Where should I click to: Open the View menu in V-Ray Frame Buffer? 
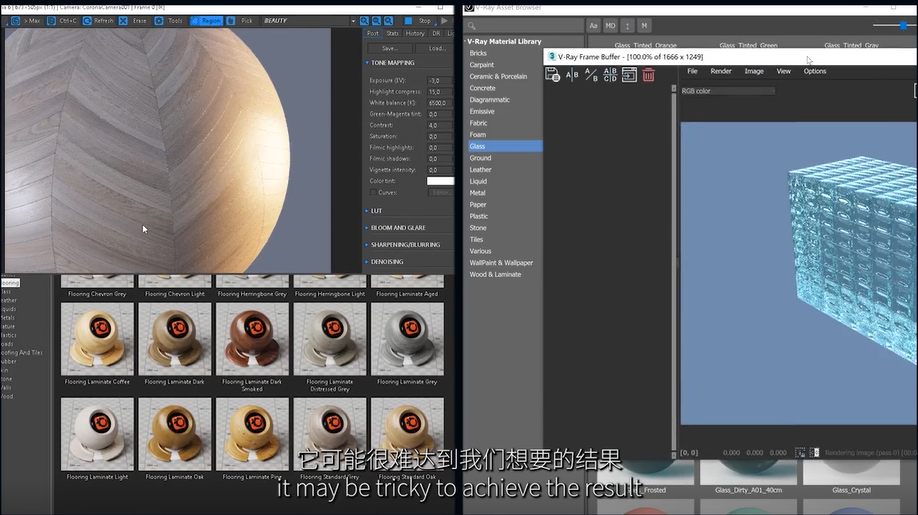[783, 71]
